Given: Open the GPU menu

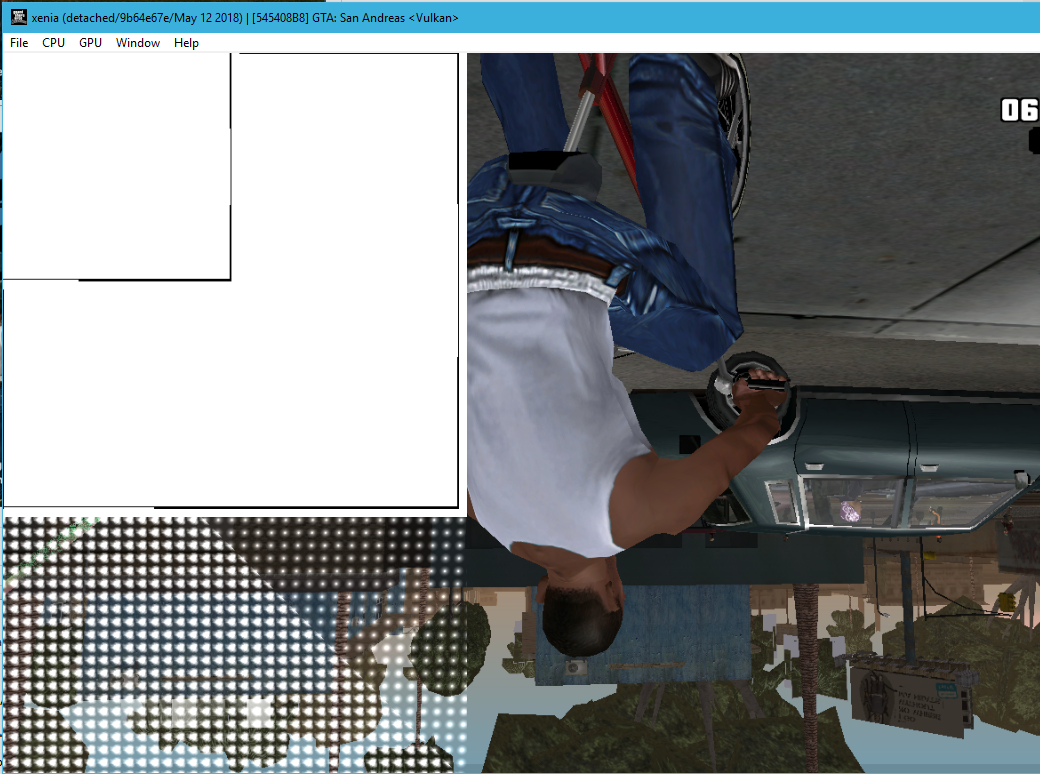Looking at the screenshot, I should 90,42.
